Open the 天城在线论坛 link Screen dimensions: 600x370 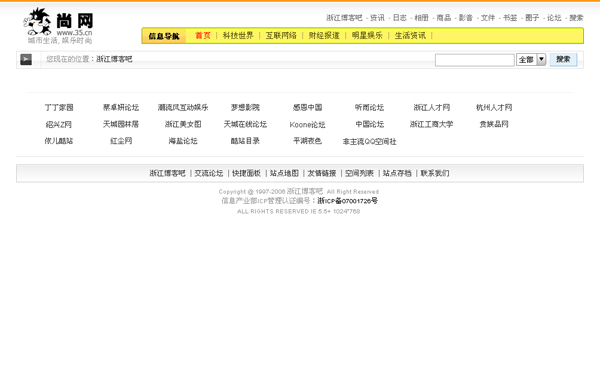(x=245, y=124)
